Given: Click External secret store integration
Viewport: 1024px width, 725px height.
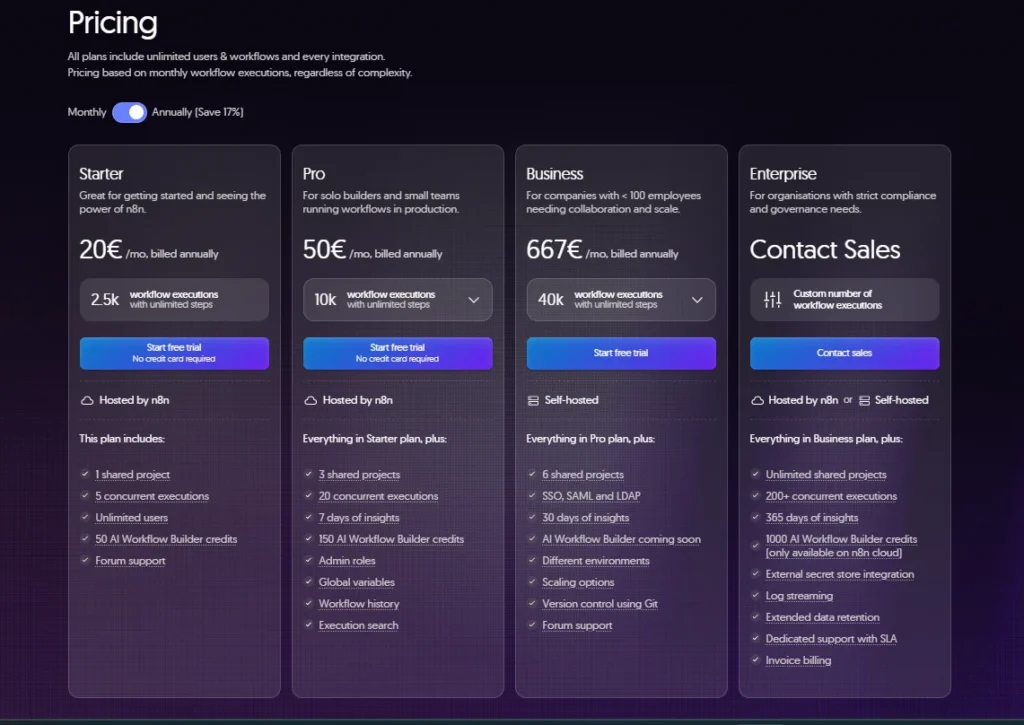Looking at the screenshot, I should click(x=839, y=575).
